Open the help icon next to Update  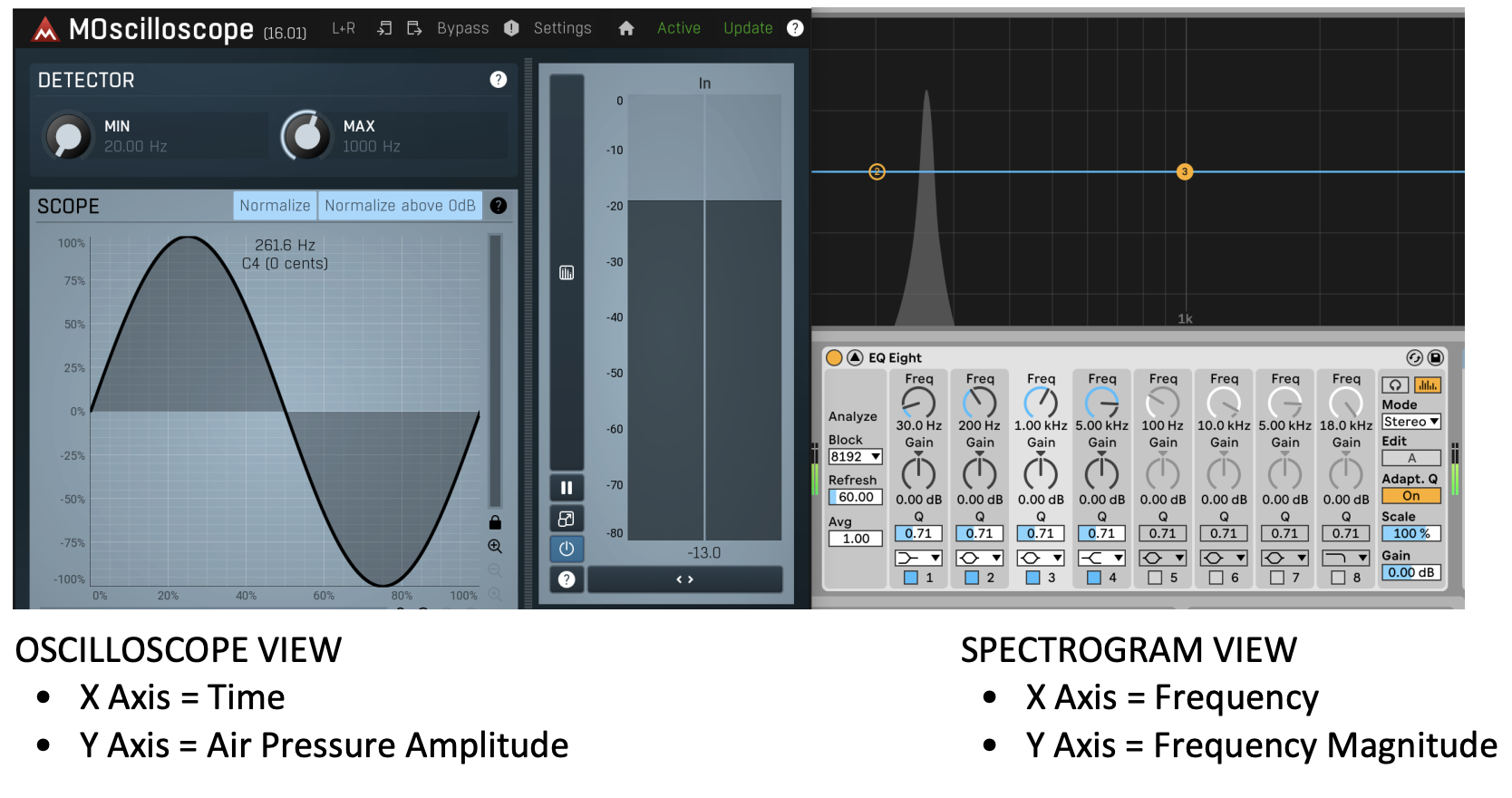(795, 28)
